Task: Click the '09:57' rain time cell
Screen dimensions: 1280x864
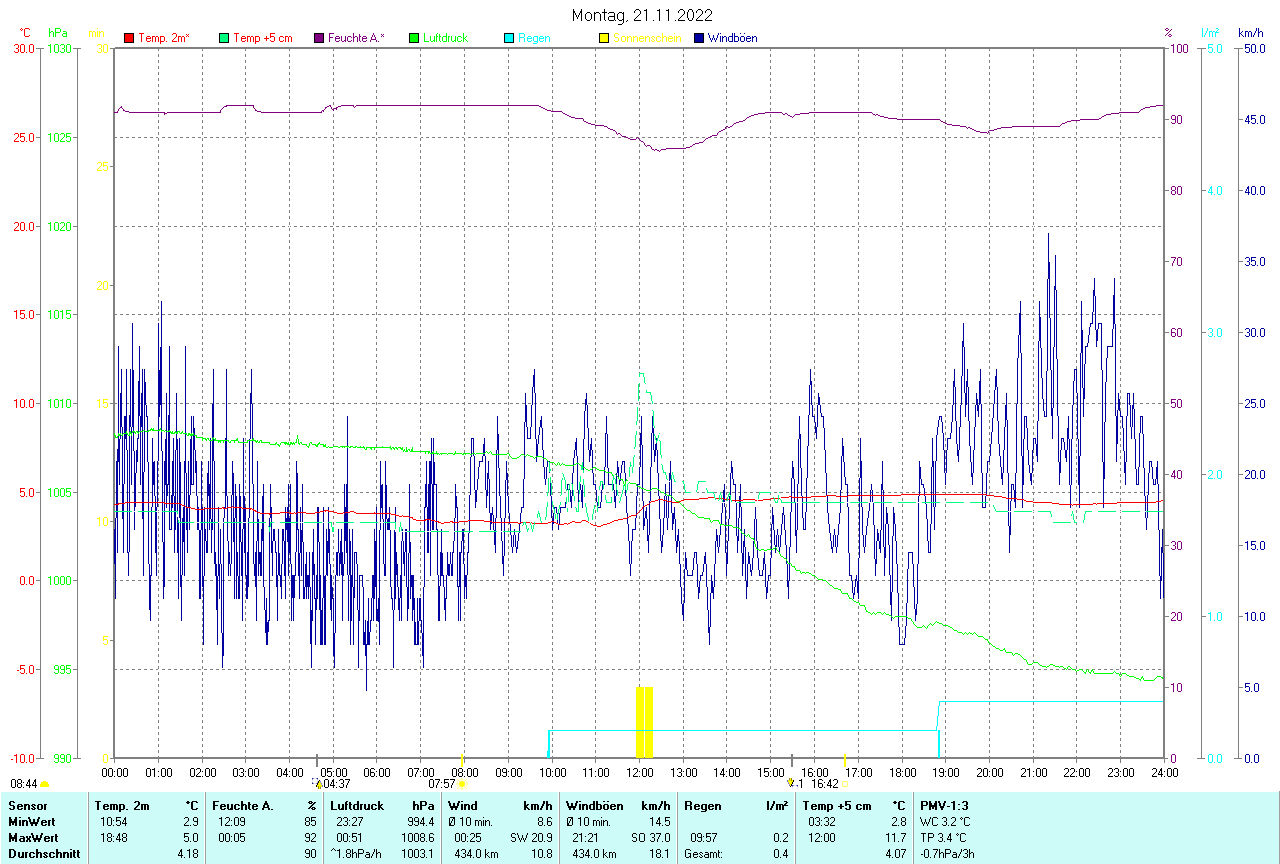Action: [705, 838]
